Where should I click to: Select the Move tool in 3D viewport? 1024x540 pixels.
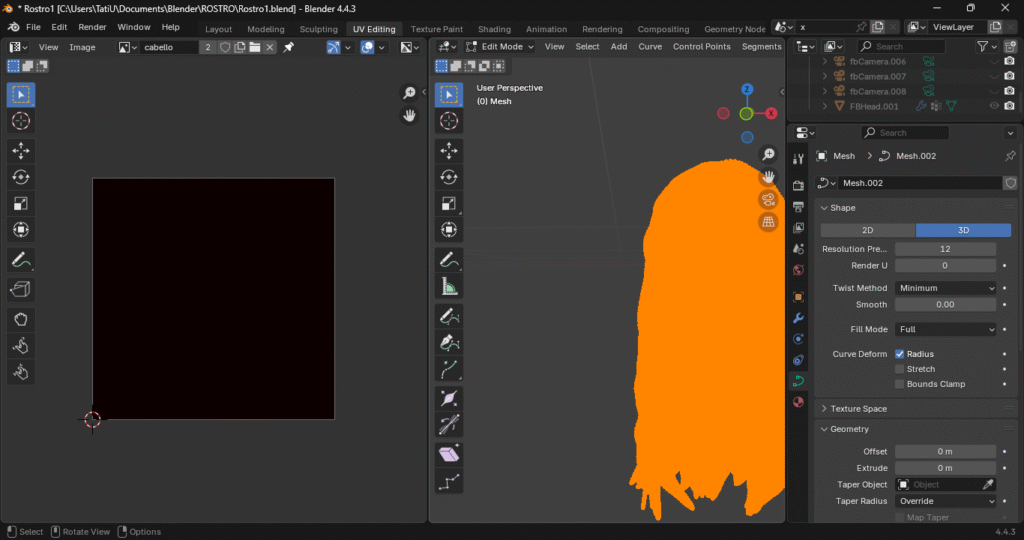click(x=449, y=150)
